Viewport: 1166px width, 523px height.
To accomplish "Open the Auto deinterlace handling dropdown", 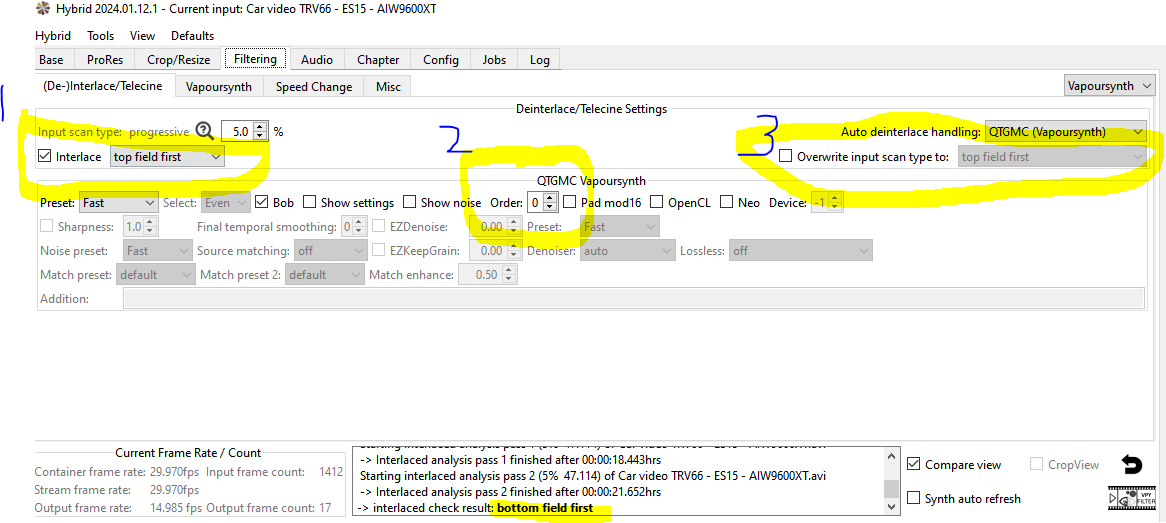I will tap(1065, 132).
